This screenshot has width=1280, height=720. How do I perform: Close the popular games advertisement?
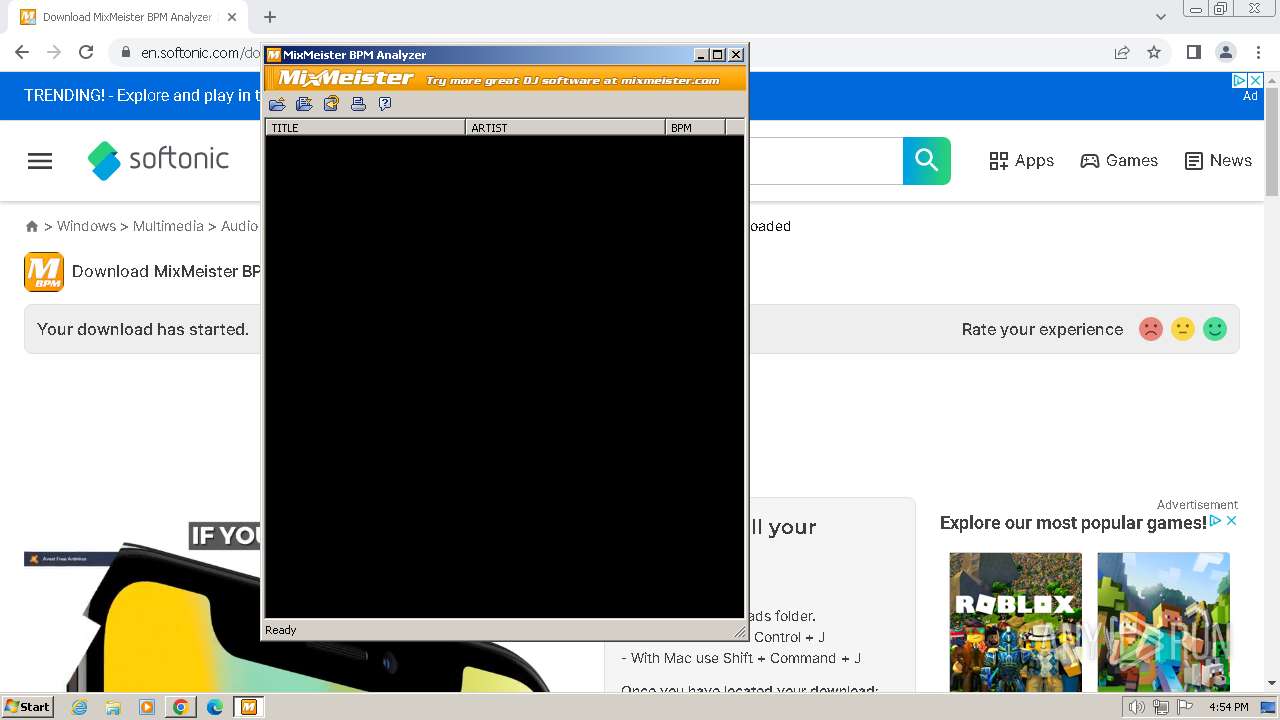click(1232, 521)
